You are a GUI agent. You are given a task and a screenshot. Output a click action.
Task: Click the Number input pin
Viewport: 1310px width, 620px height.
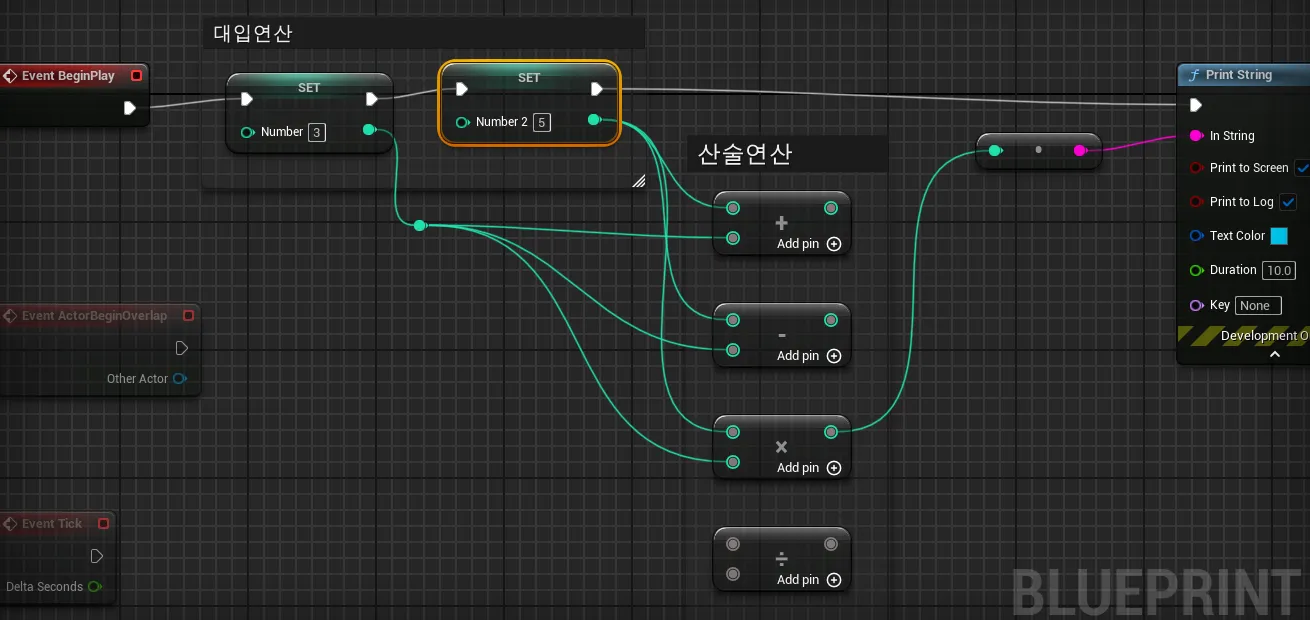(x=248, y=132)
